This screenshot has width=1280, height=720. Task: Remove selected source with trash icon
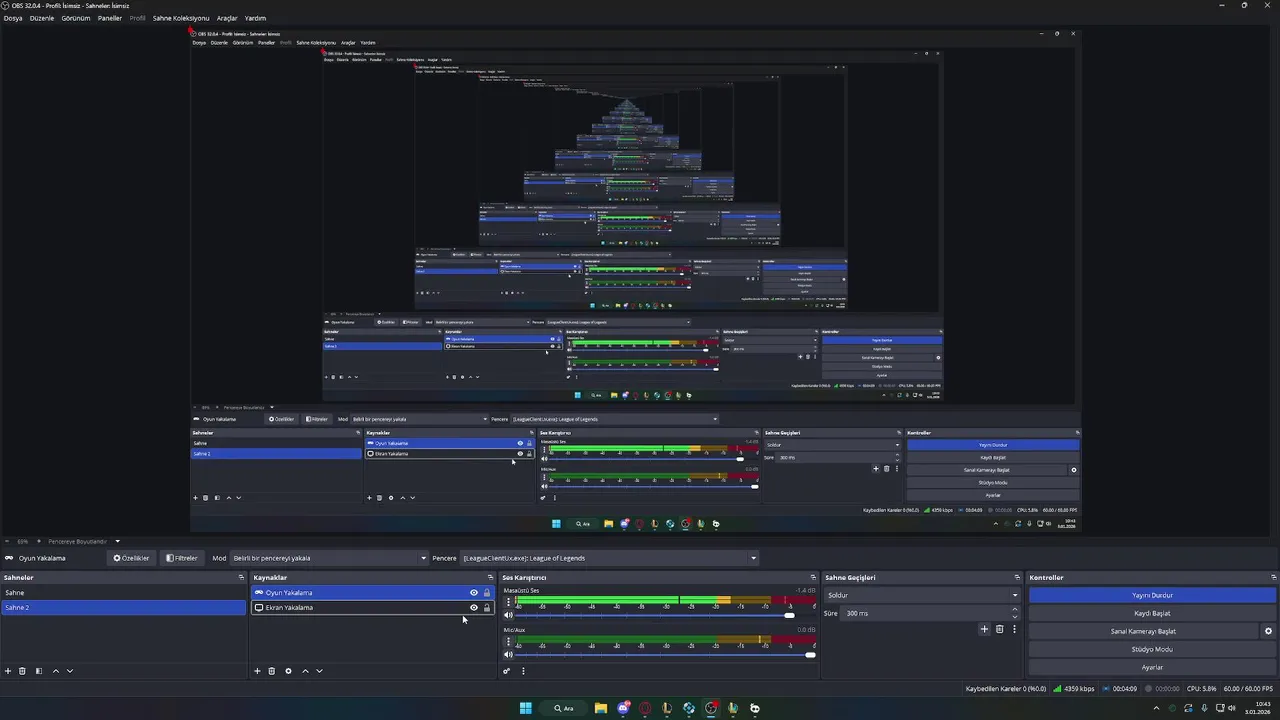tap(271, 671)
